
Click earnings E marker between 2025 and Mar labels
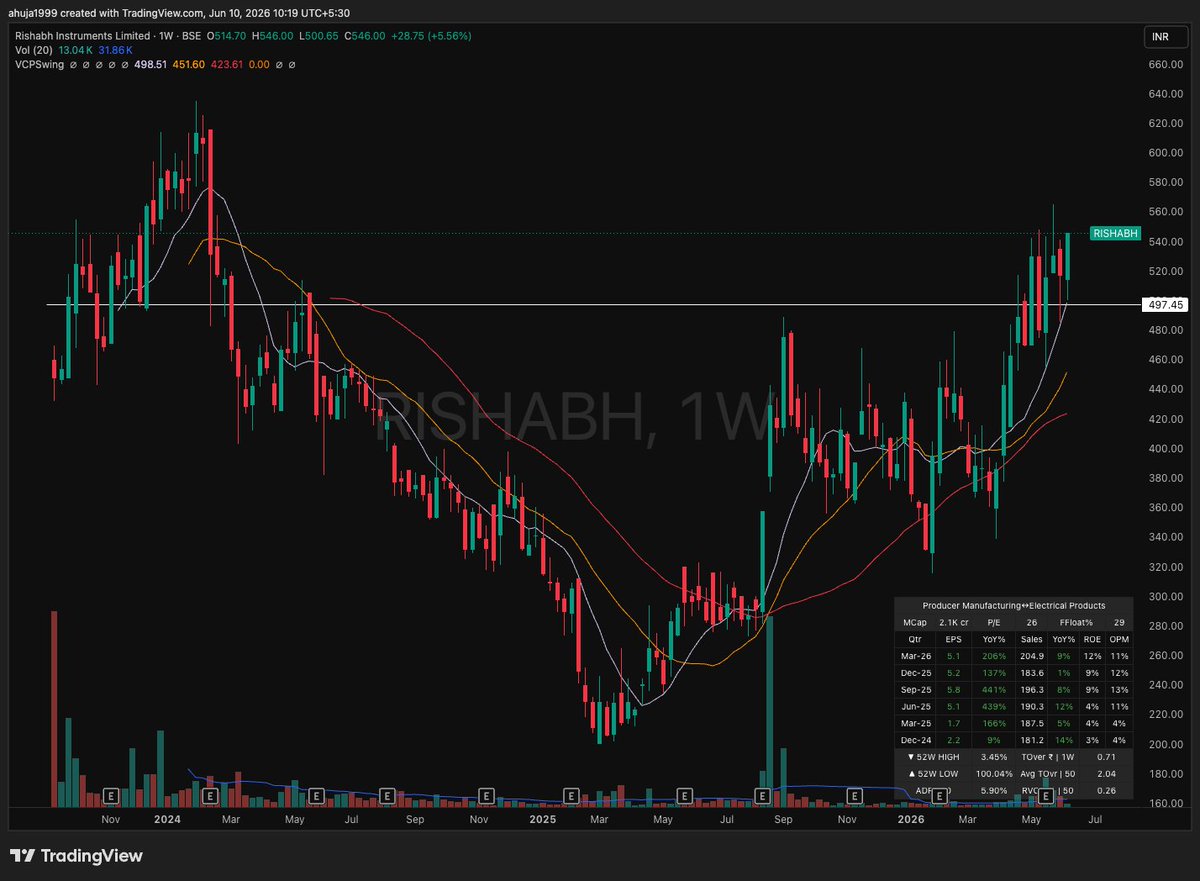point(570,796)
